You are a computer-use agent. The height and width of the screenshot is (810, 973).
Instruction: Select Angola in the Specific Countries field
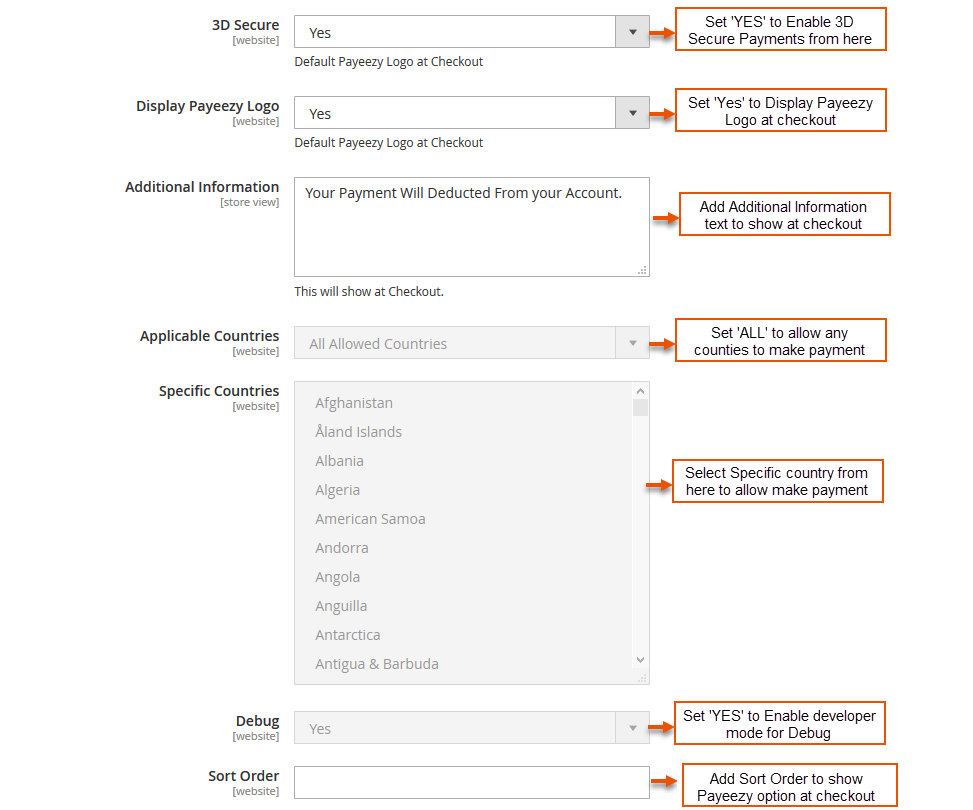tap(337, 576)
